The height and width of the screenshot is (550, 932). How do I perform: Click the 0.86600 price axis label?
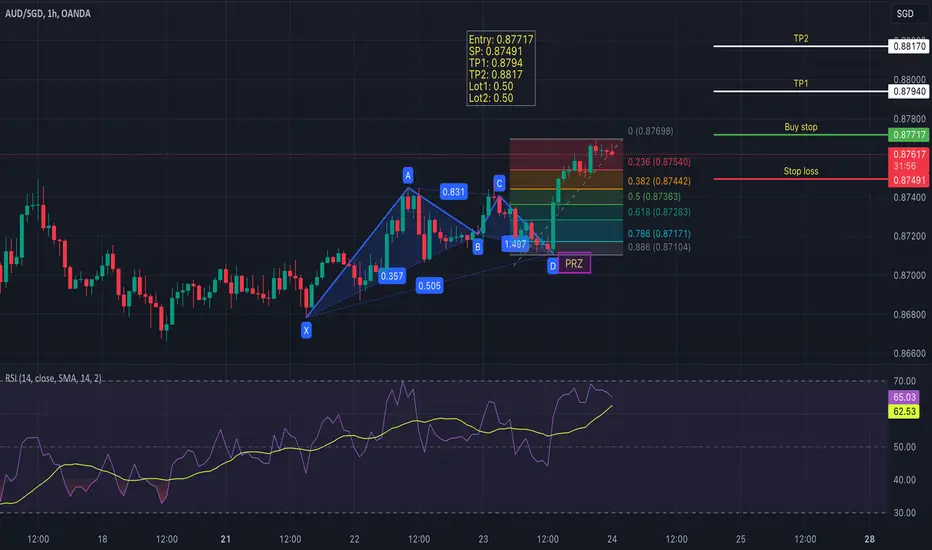pos(909,354)
